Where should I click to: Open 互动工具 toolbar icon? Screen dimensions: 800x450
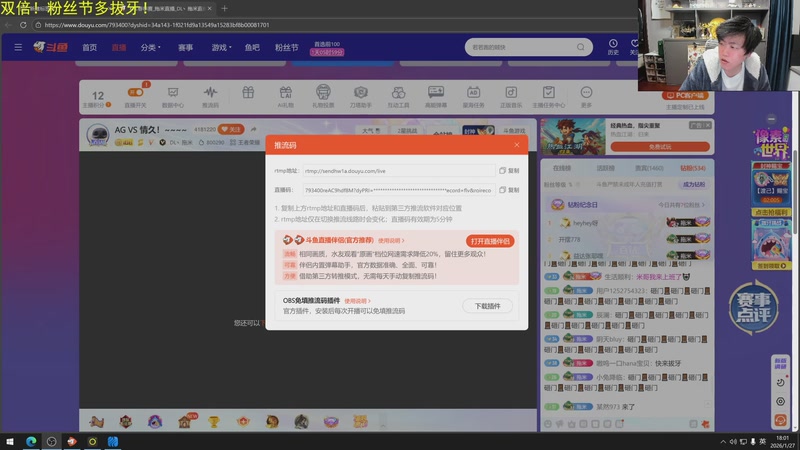pyautogui.click(x=398, y=96)
